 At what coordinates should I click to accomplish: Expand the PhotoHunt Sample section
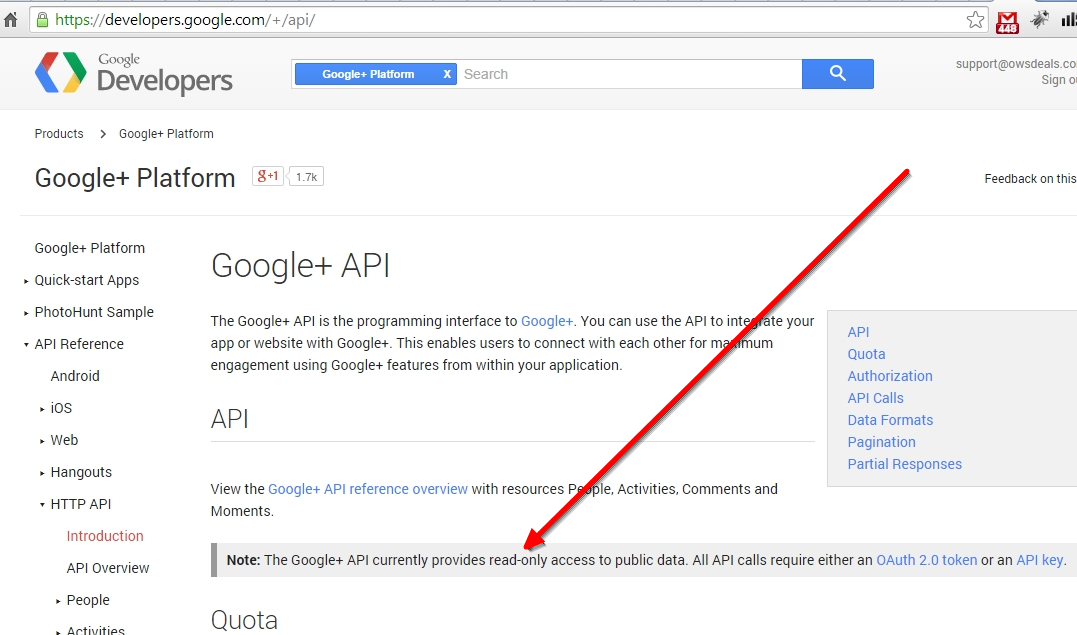[26, 313]
